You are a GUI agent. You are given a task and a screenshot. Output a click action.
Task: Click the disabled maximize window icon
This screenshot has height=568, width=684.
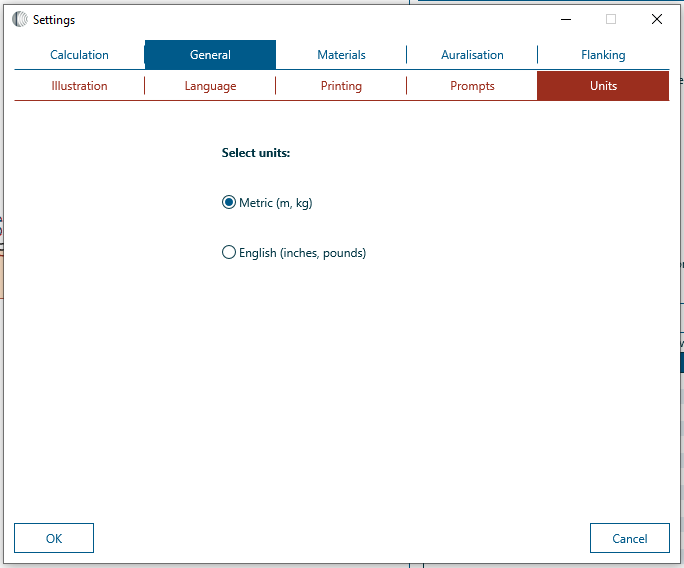coord(611,19)
